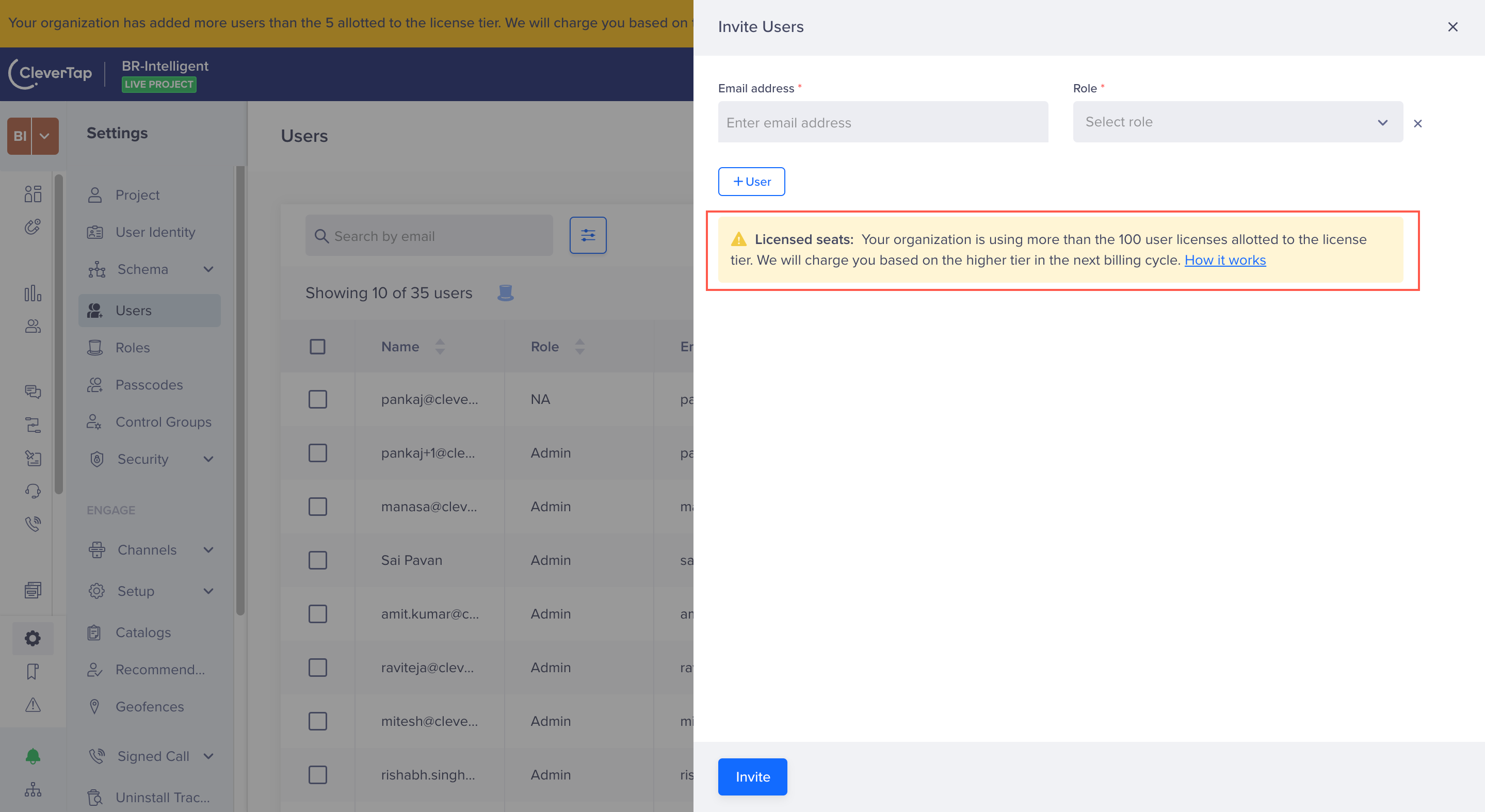The height and width of the screenshot is (812, 1485).
Task: Open the dashboard boards icon in left rail
Action: click(33, 194)
